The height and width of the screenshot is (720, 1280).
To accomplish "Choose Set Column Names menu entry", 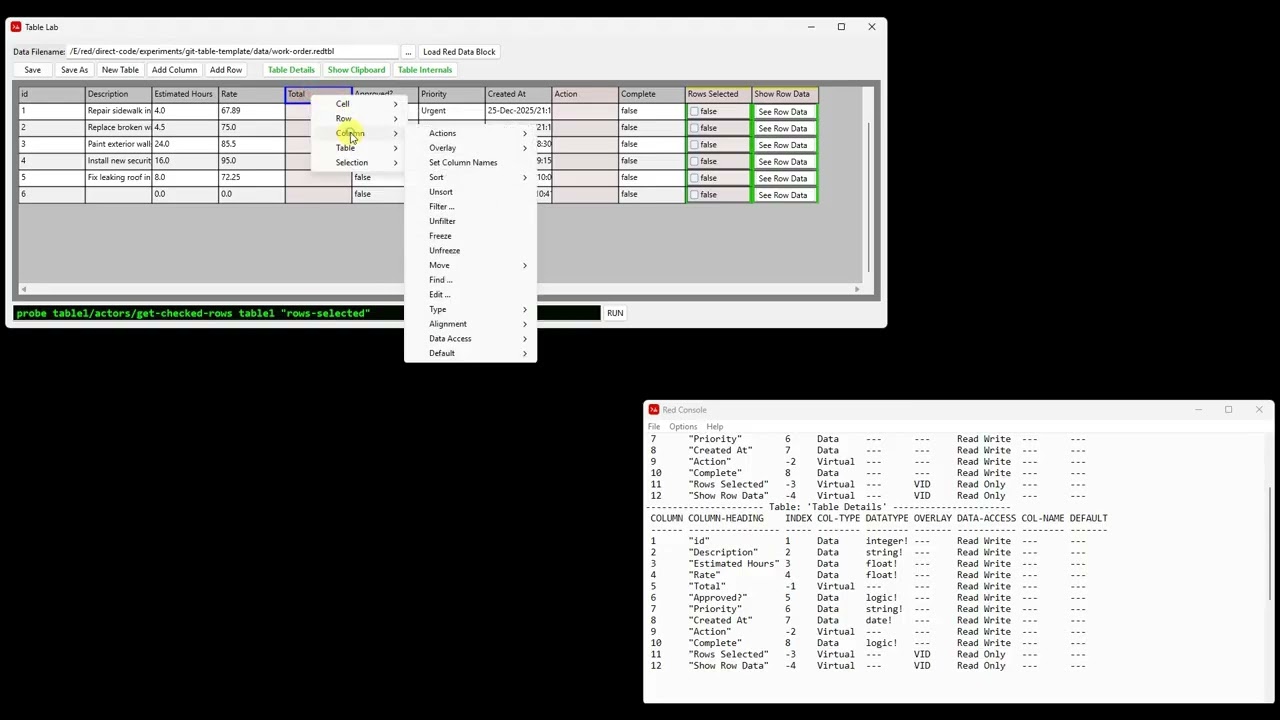I will [x=470, y=163].
